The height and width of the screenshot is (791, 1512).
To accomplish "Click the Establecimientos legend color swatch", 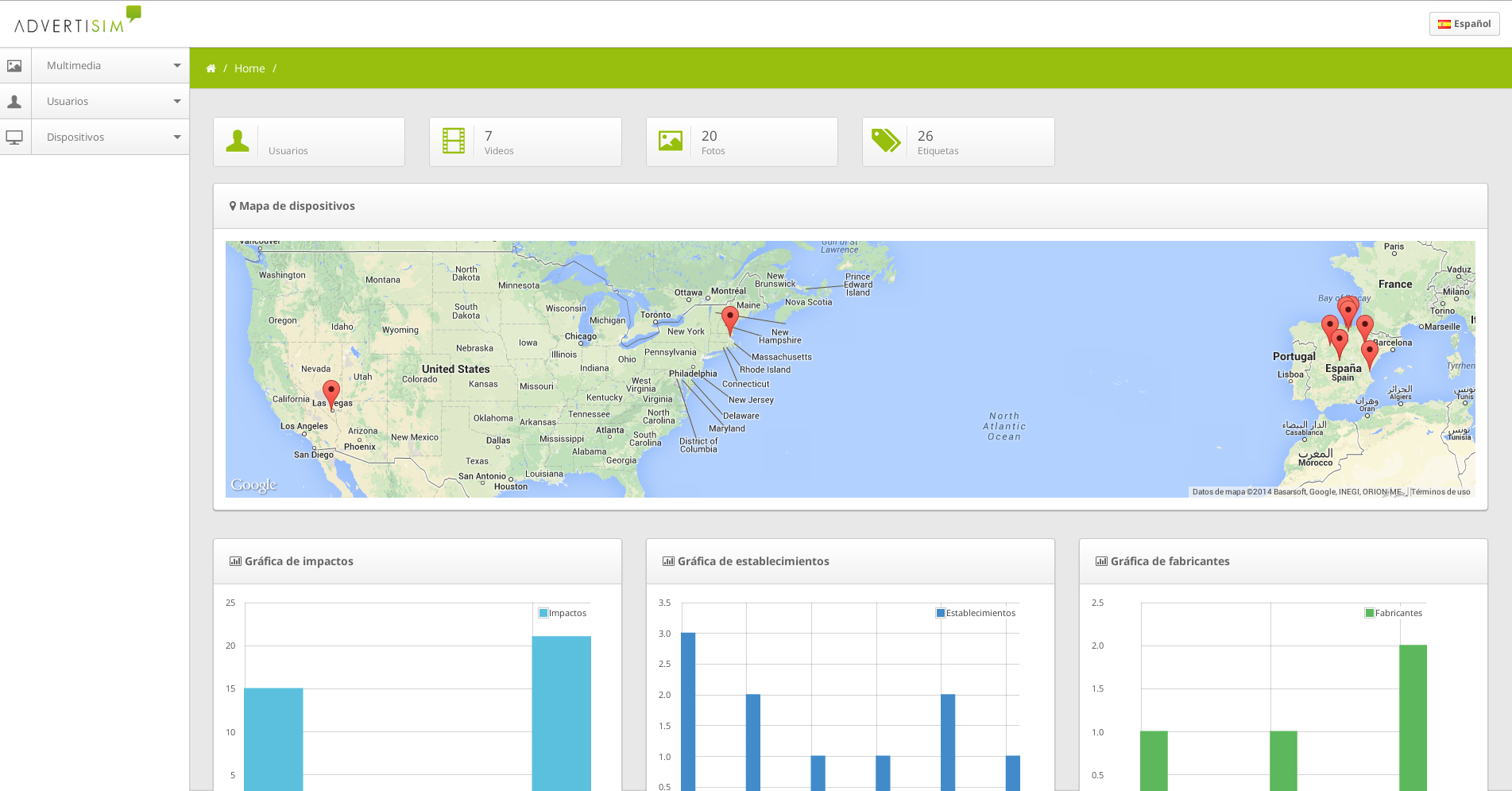I will [941, 613].
